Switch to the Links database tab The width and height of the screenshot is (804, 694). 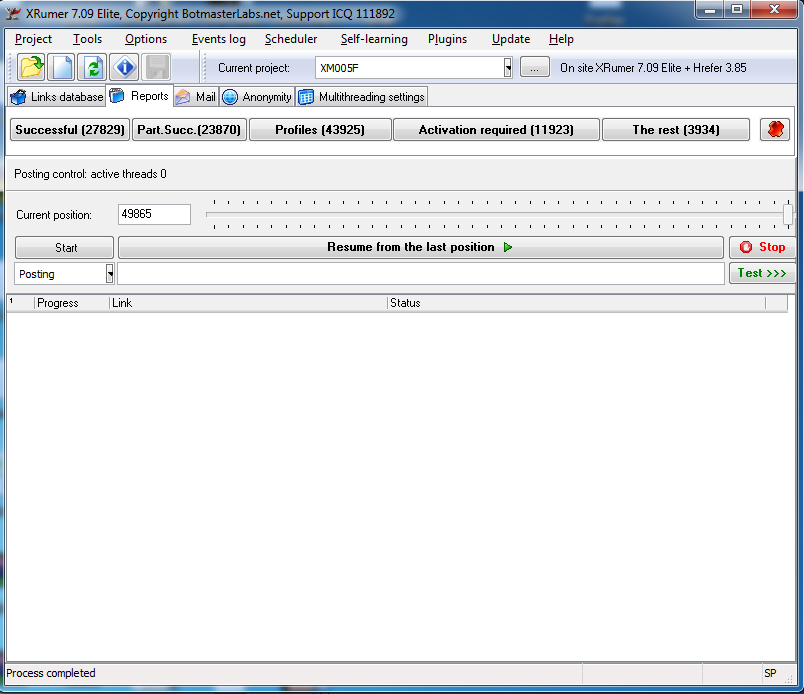coord(57,96)
